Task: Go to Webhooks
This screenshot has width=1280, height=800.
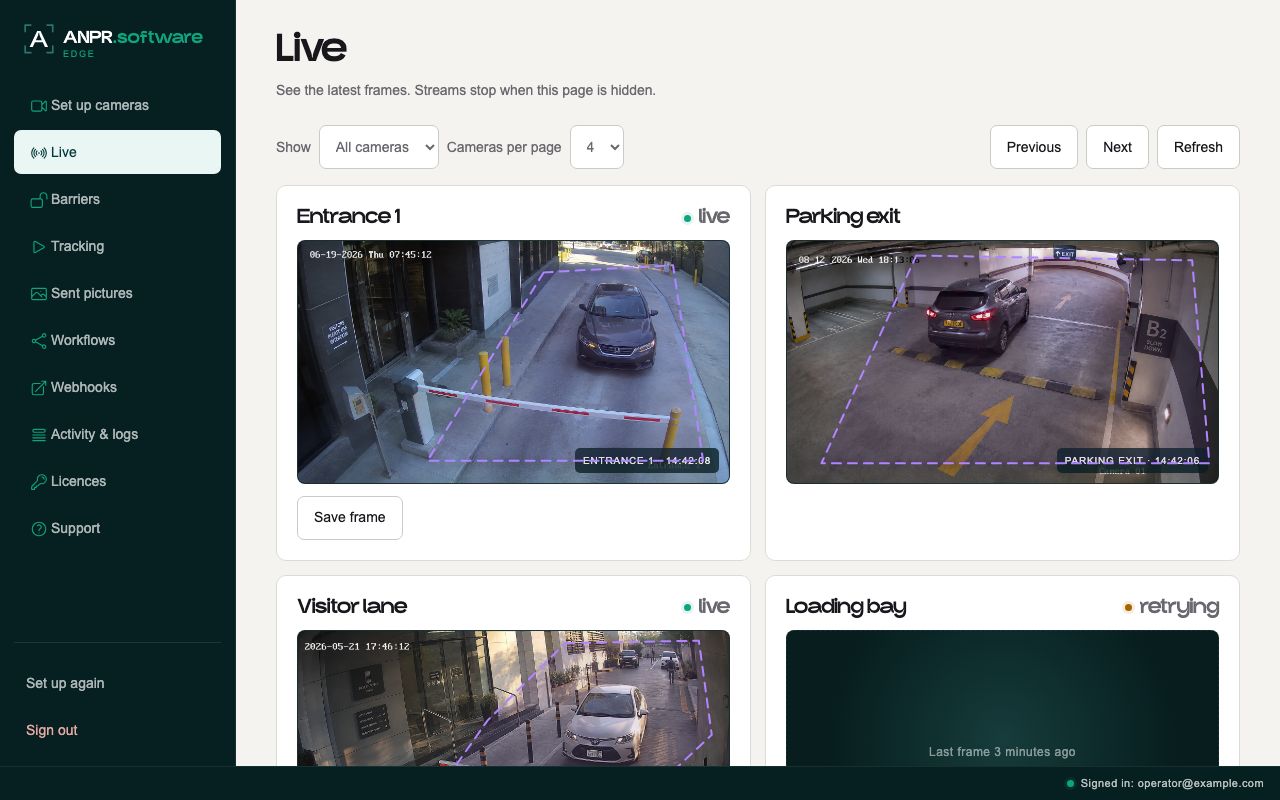Action: (x=117, y=387)
